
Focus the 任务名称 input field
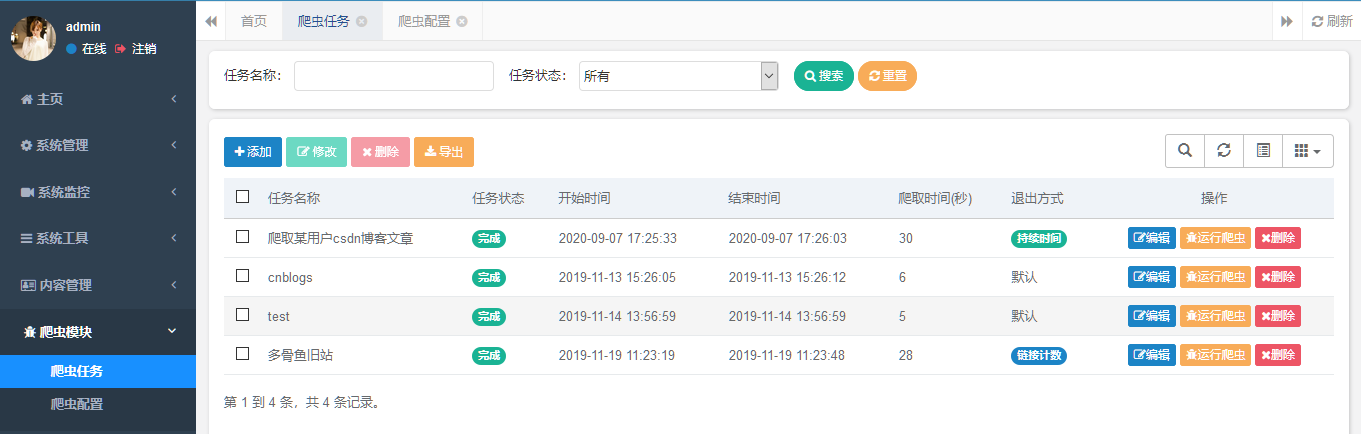[394, 76]
